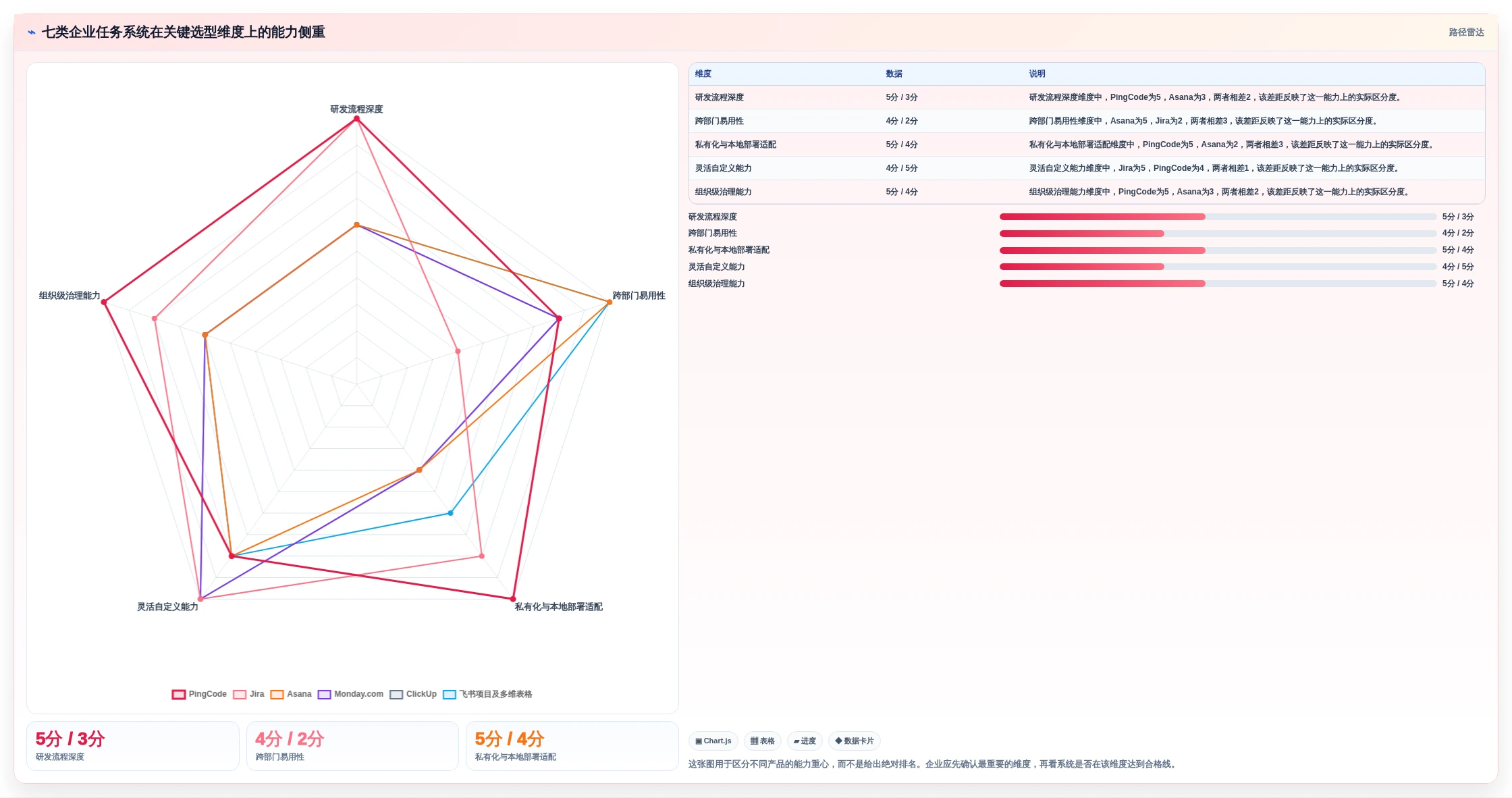The width and height of the screenshot is (1512, 798).
Task: Click the 数据卡片 tag
Action: pyautogui.click(x=855, y=741)
